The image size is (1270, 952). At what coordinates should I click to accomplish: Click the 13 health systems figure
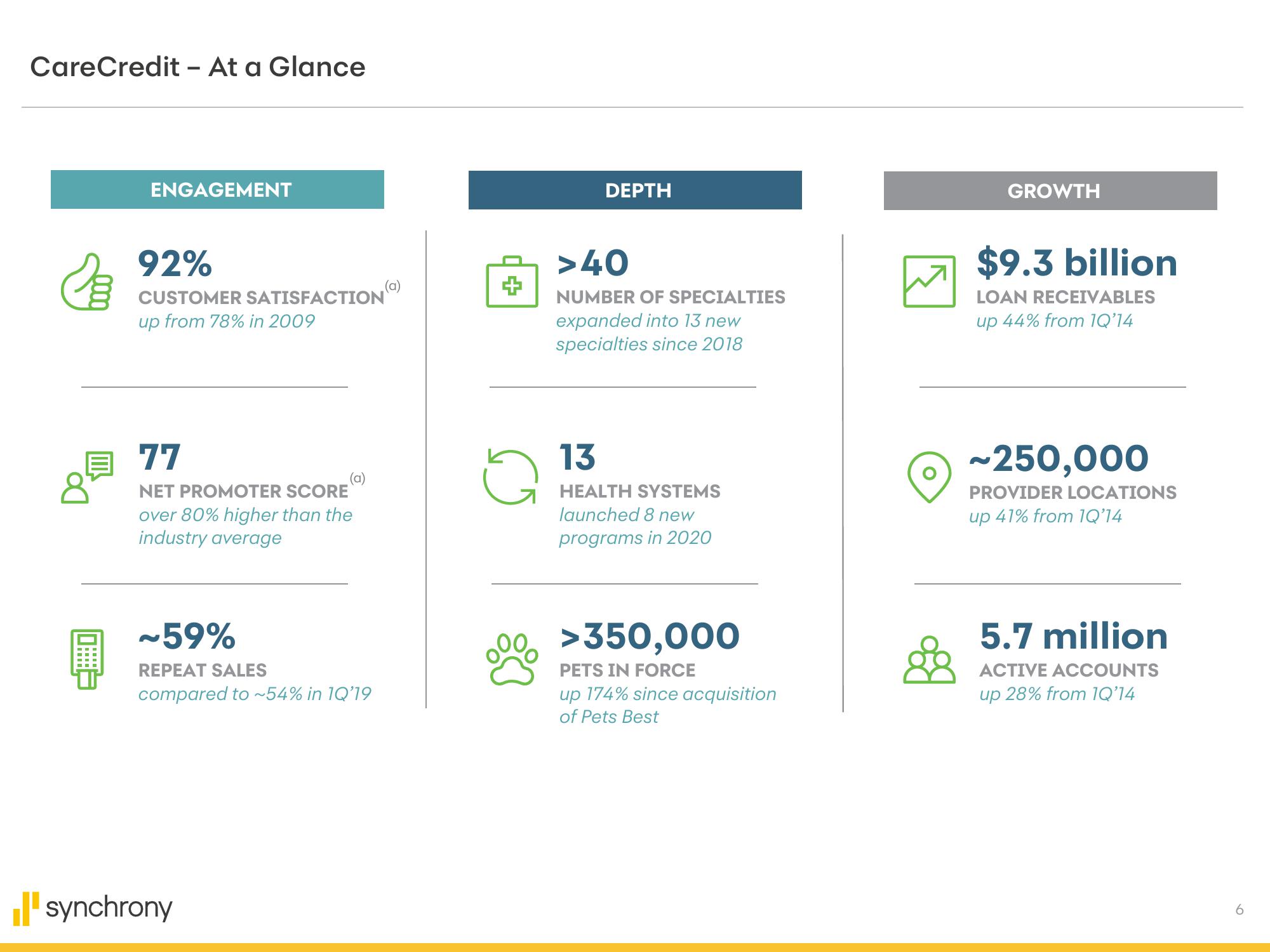[577, 458]
